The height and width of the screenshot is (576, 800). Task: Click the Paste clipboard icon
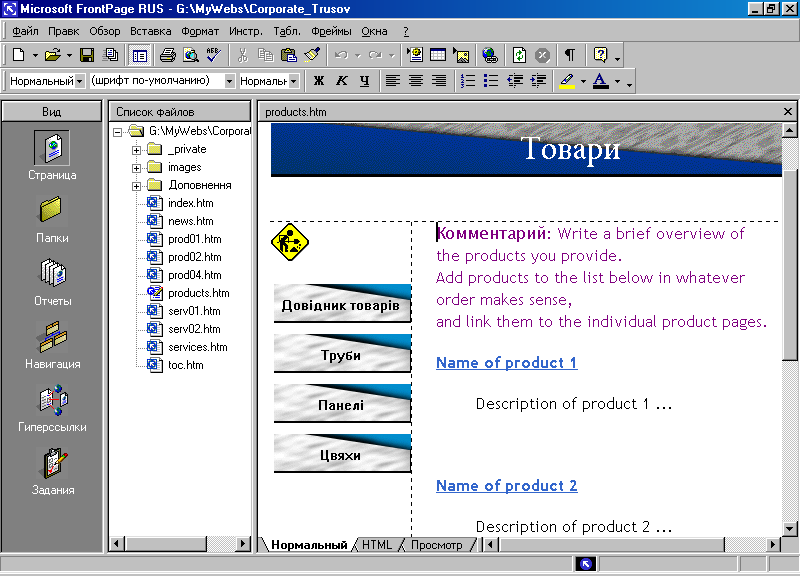pyautogui.click(x=289, y=55)
